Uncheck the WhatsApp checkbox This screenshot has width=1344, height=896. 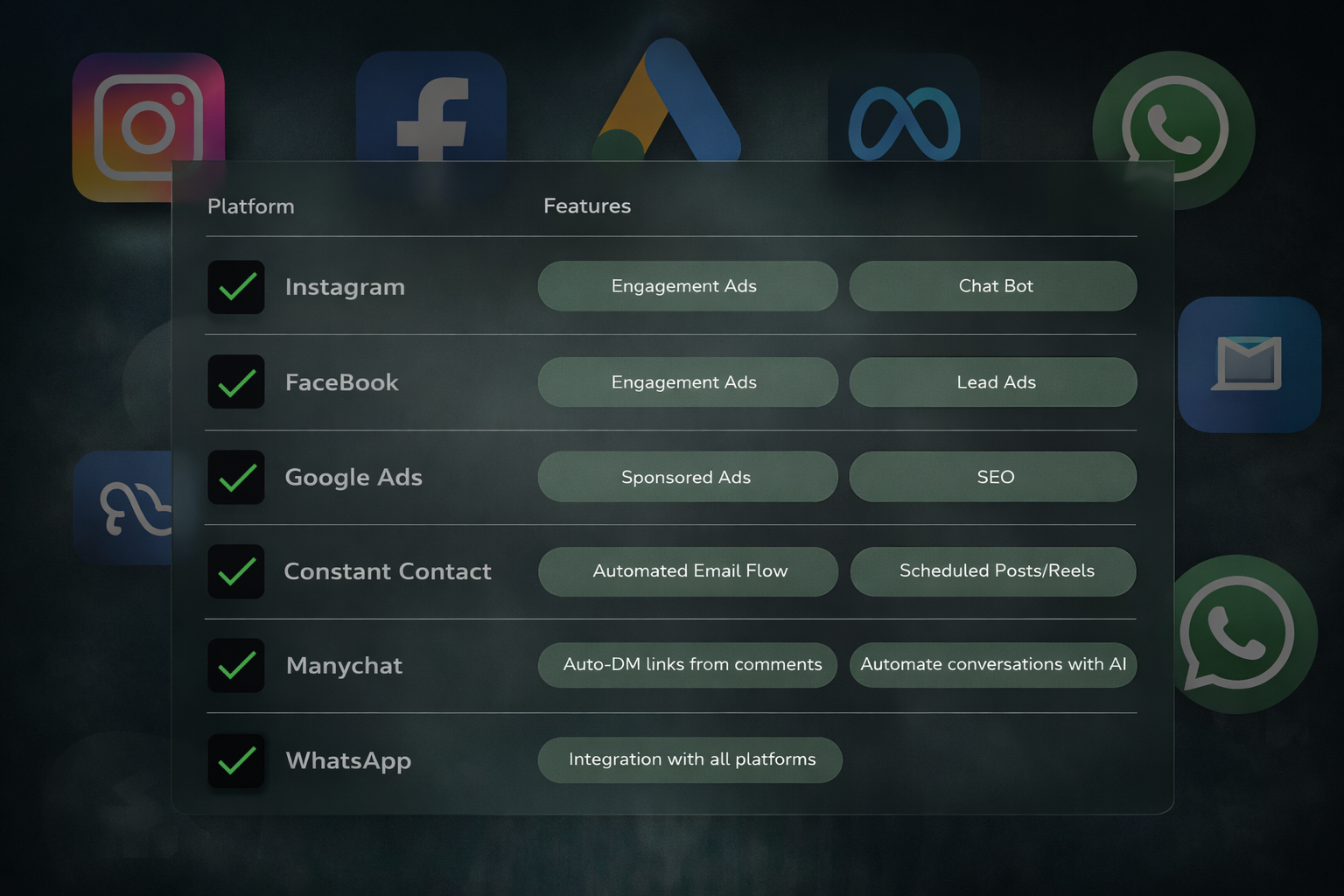click(x=236, y=760)
